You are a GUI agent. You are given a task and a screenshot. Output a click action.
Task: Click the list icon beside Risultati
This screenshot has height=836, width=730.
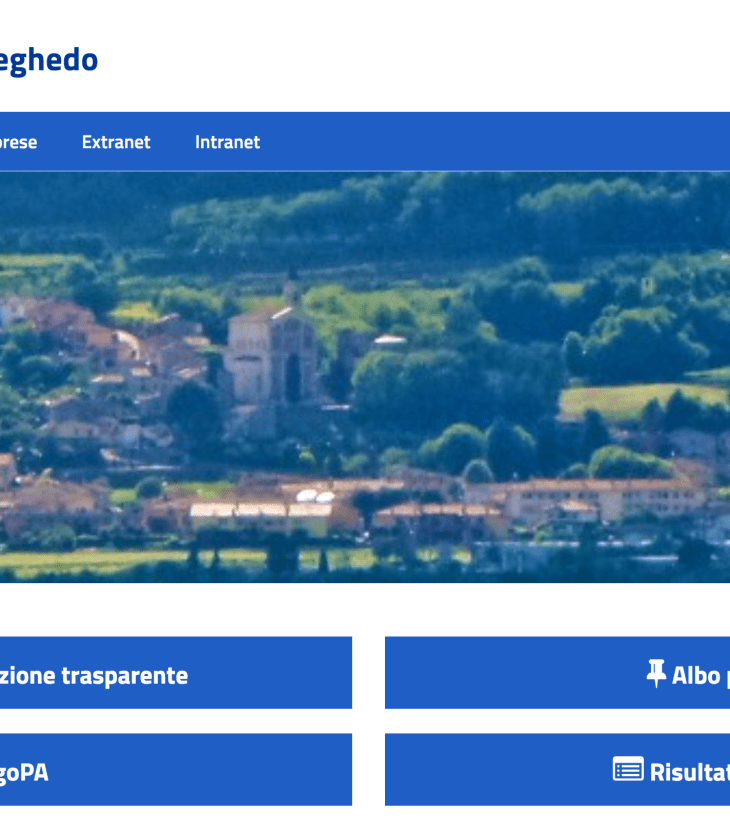click(x=628, y=770)
